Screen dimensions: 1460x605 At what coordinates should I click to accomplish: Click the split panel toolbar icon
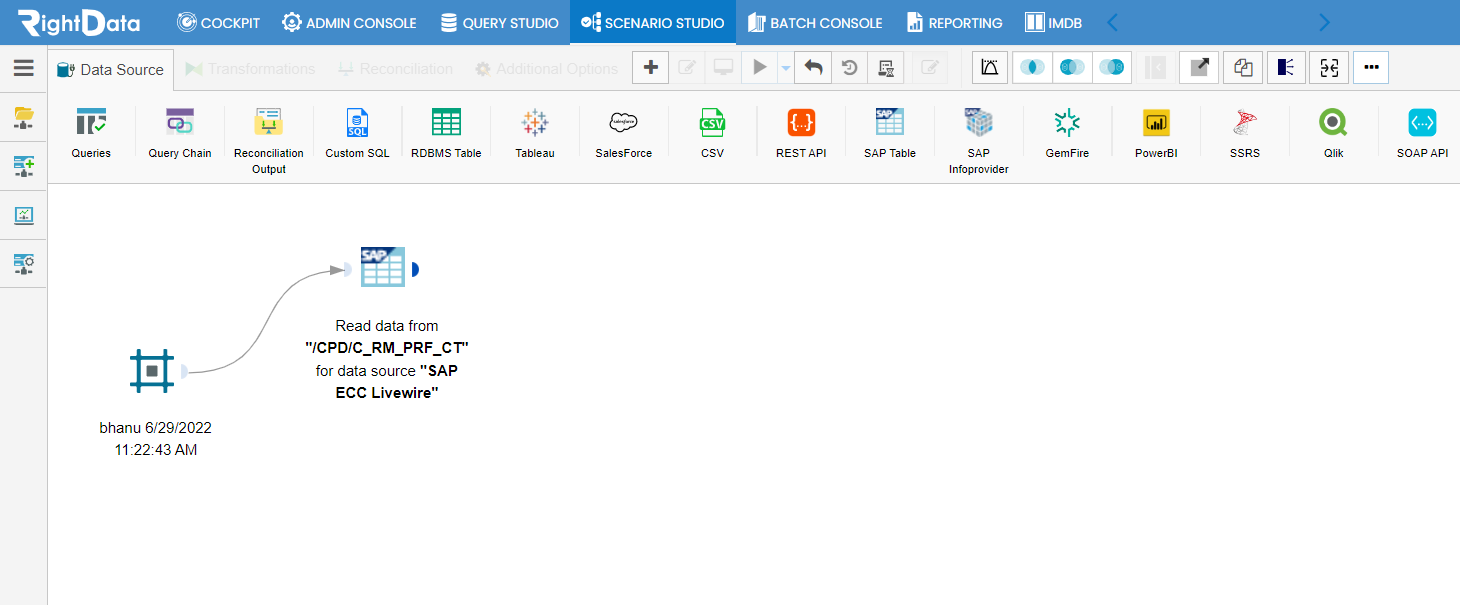pyautogui.click(x=1286, y=67)
